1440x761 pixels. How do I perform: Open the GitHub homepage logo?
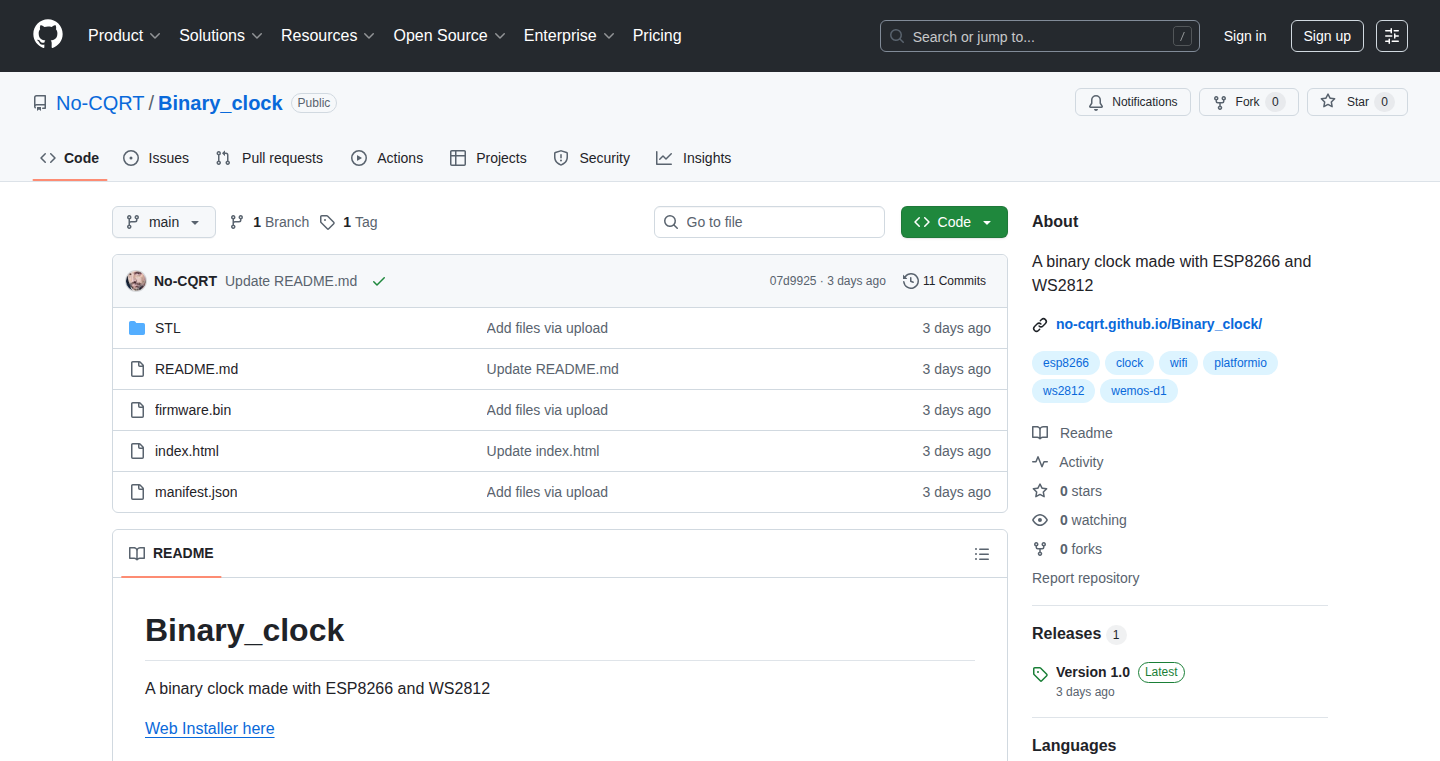pyautogui.click(x=48, y=35)
